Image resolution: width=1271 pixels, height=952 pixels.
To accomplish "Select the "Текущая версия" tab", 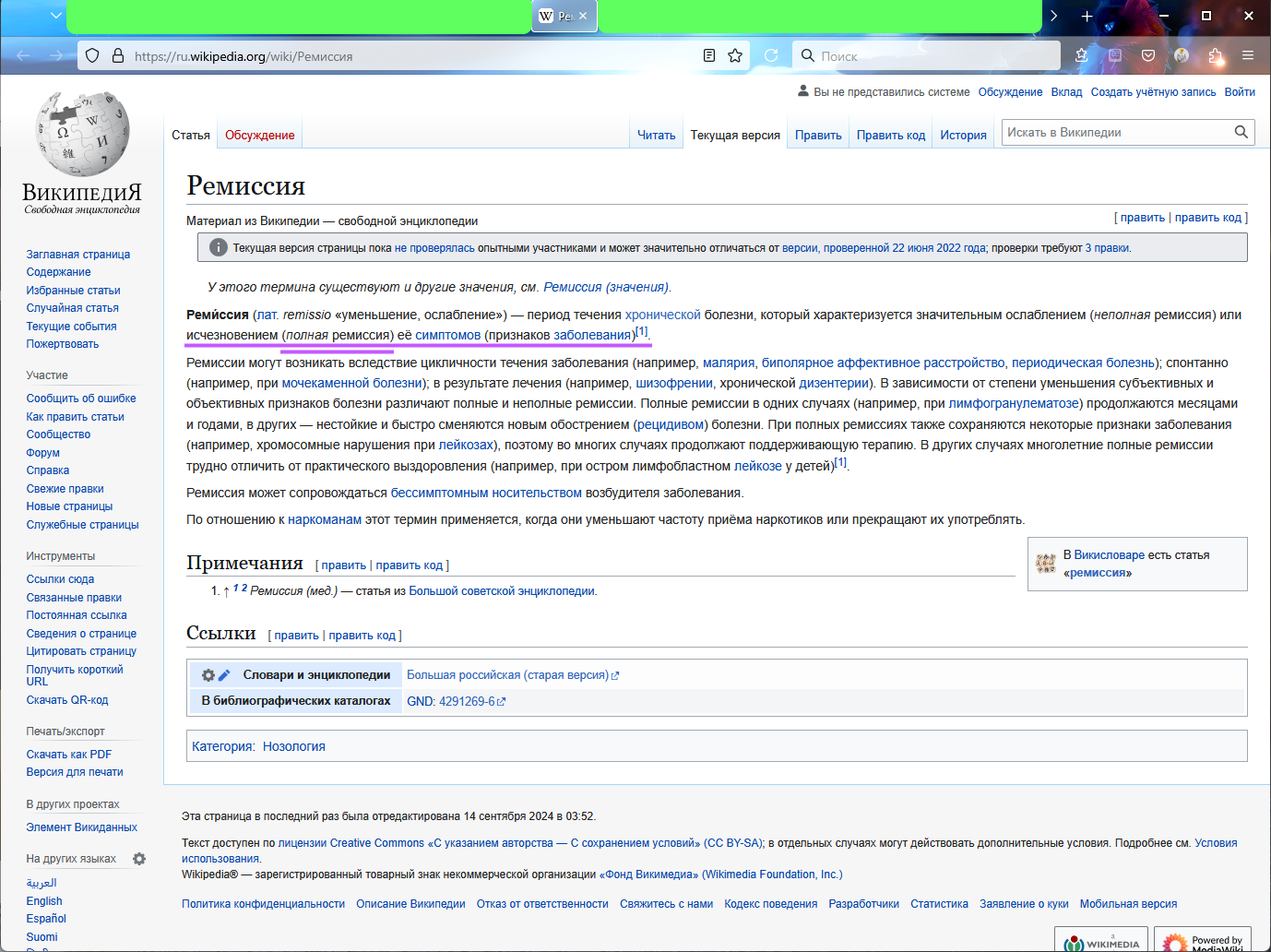I will pos(735,135).
